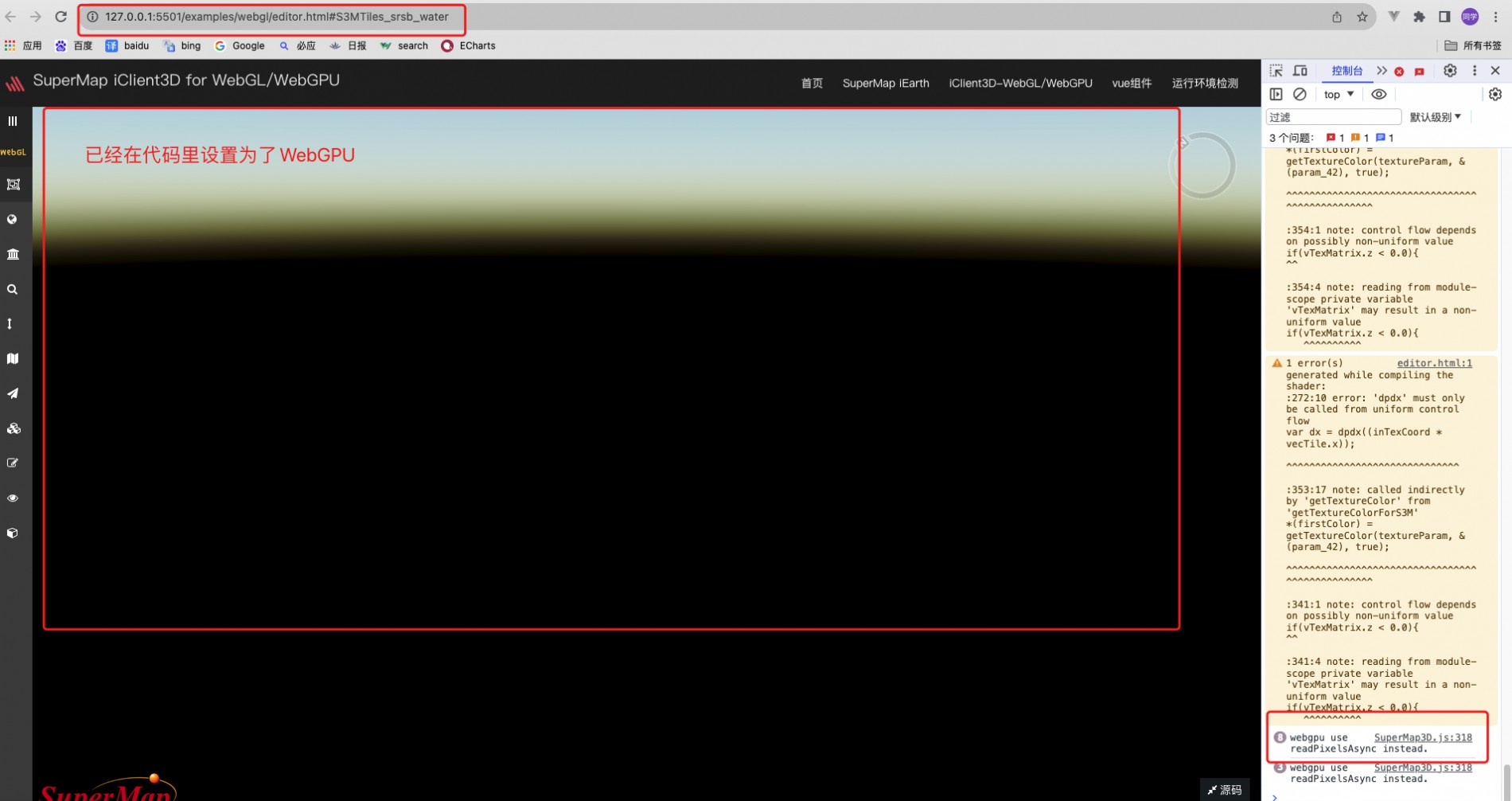Open the Google bookmark
The height and width of the screenshot is (801, 1512).
pyautogui.click(x=240, y=46)
